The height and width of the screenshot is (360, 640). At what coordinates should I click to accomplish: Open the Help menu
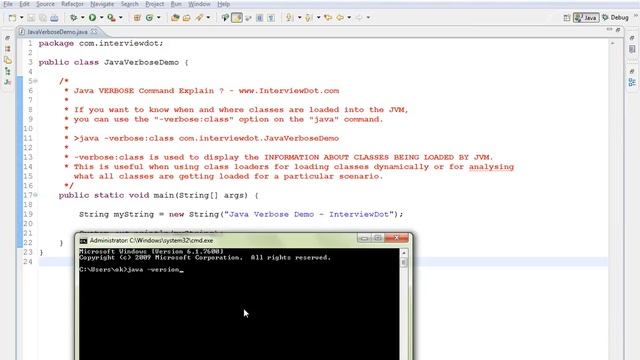223,4
